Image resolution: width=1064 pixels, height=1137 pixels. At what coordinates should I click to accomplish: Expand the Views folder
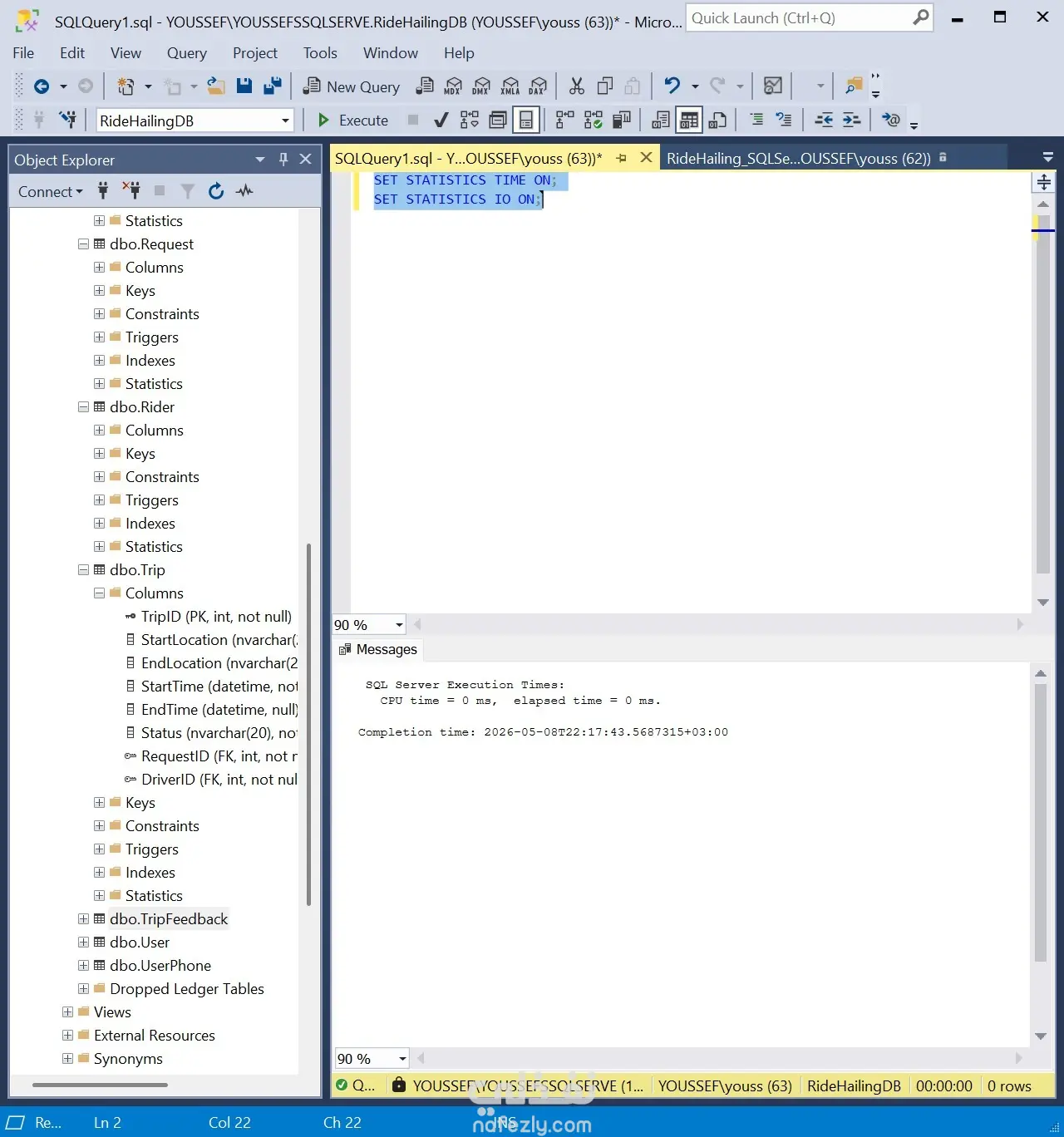click(x=67, y=1012)
